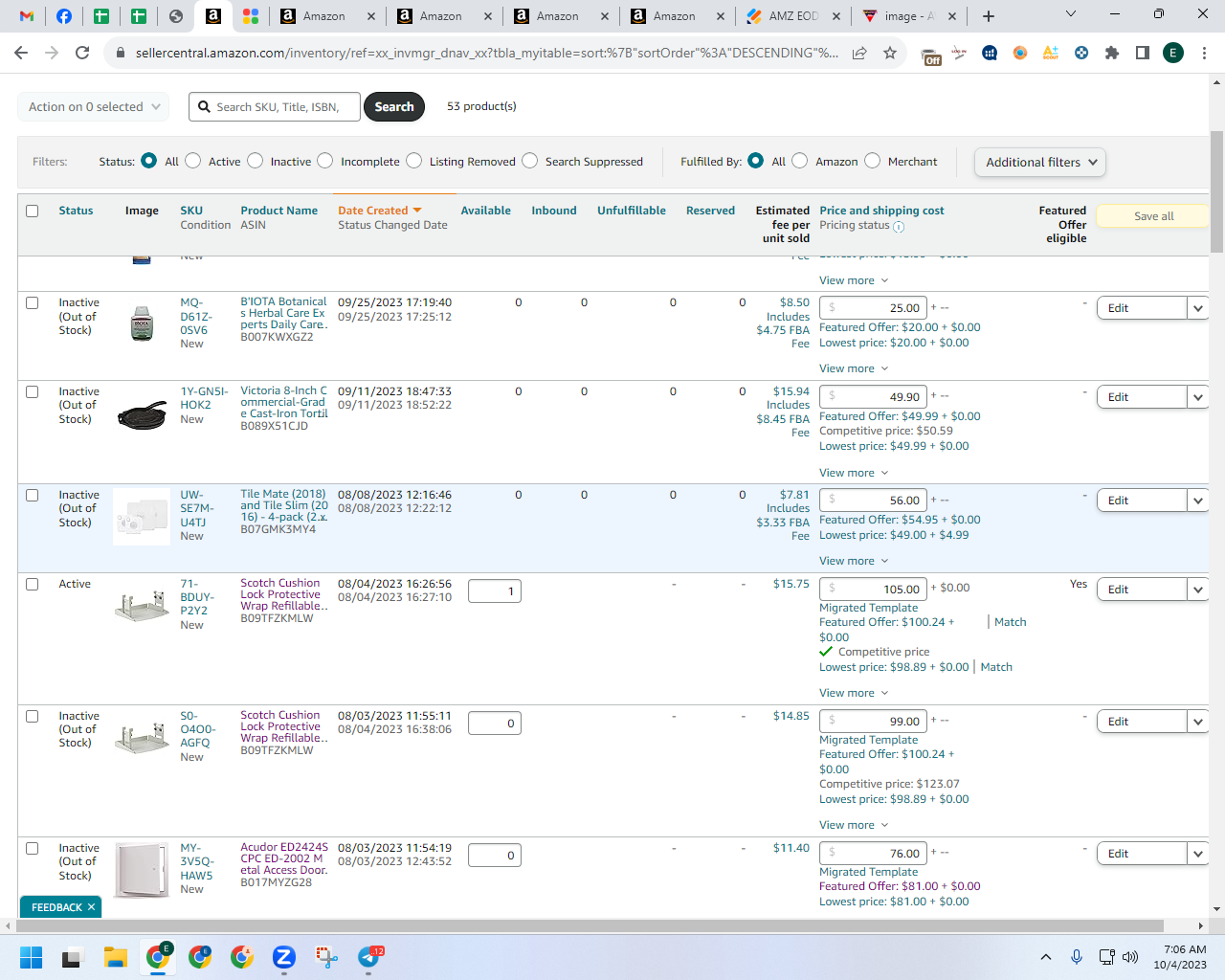Screen dimensions: 1225x980
Task: Open the Facebook pinned tab
Action: pyautogui.click(x=64, y=16)
